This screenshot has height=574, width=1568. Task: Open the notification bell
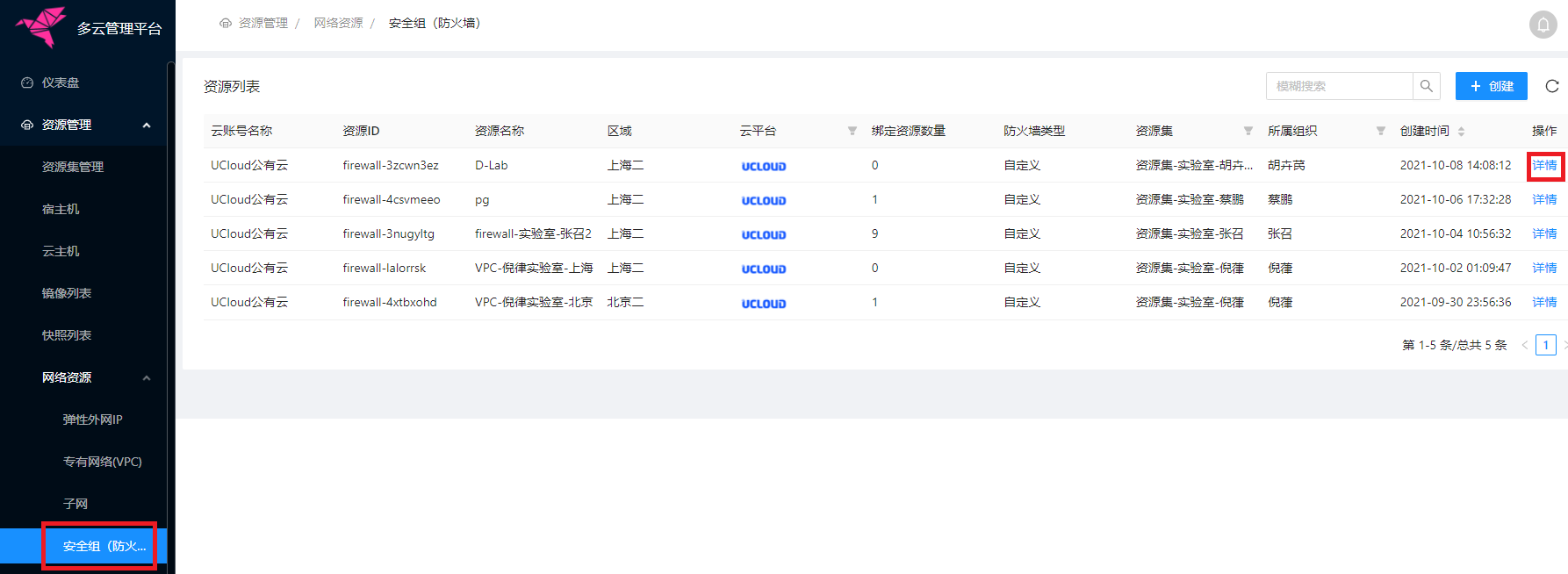coord(1543,25)
